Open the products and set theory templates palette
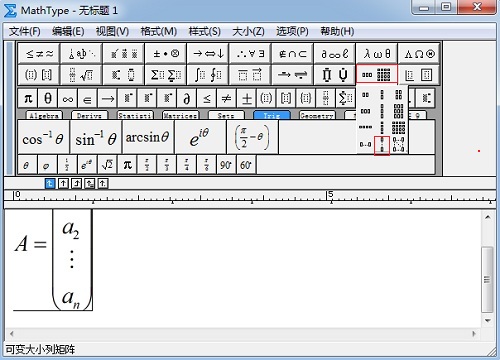Viewport: 500px width, 360px height. coord(335,75)
